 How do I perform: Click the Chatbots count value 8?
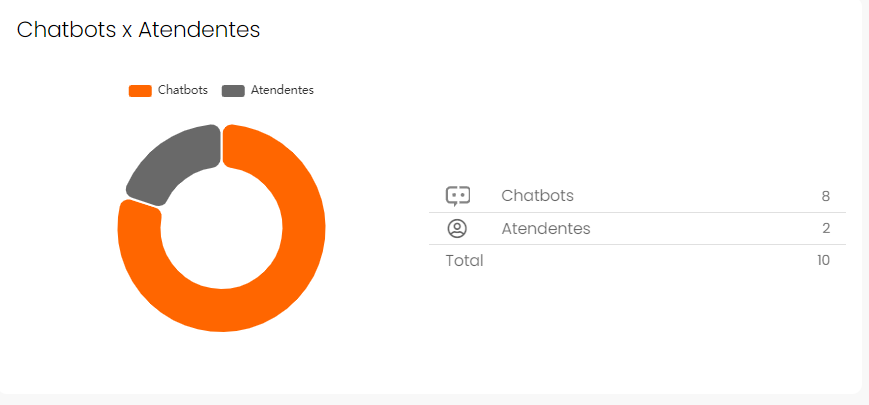point(825,196)
